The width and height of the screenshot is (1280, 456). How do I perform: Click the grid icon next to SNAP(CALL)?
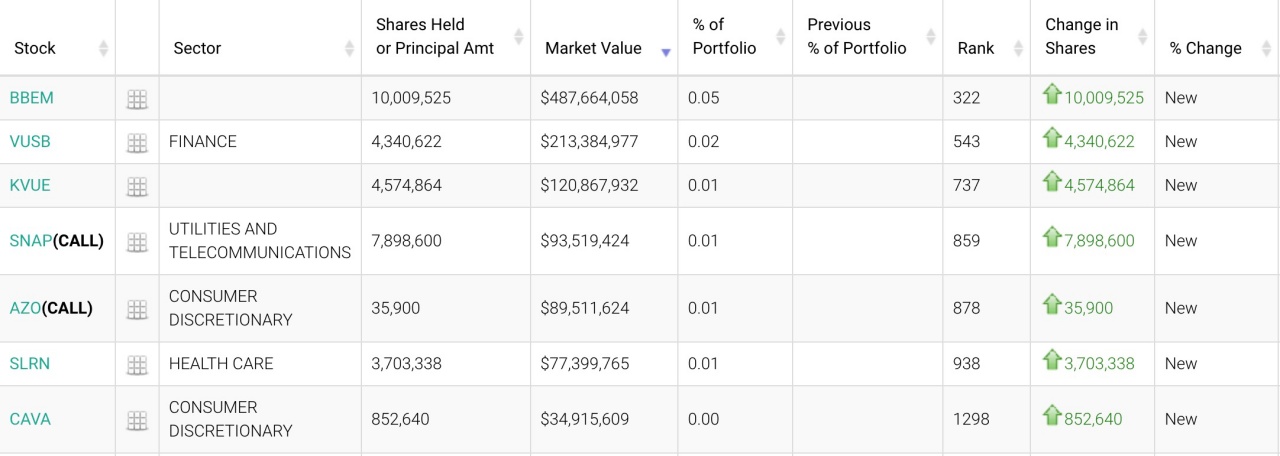[137, 242]
